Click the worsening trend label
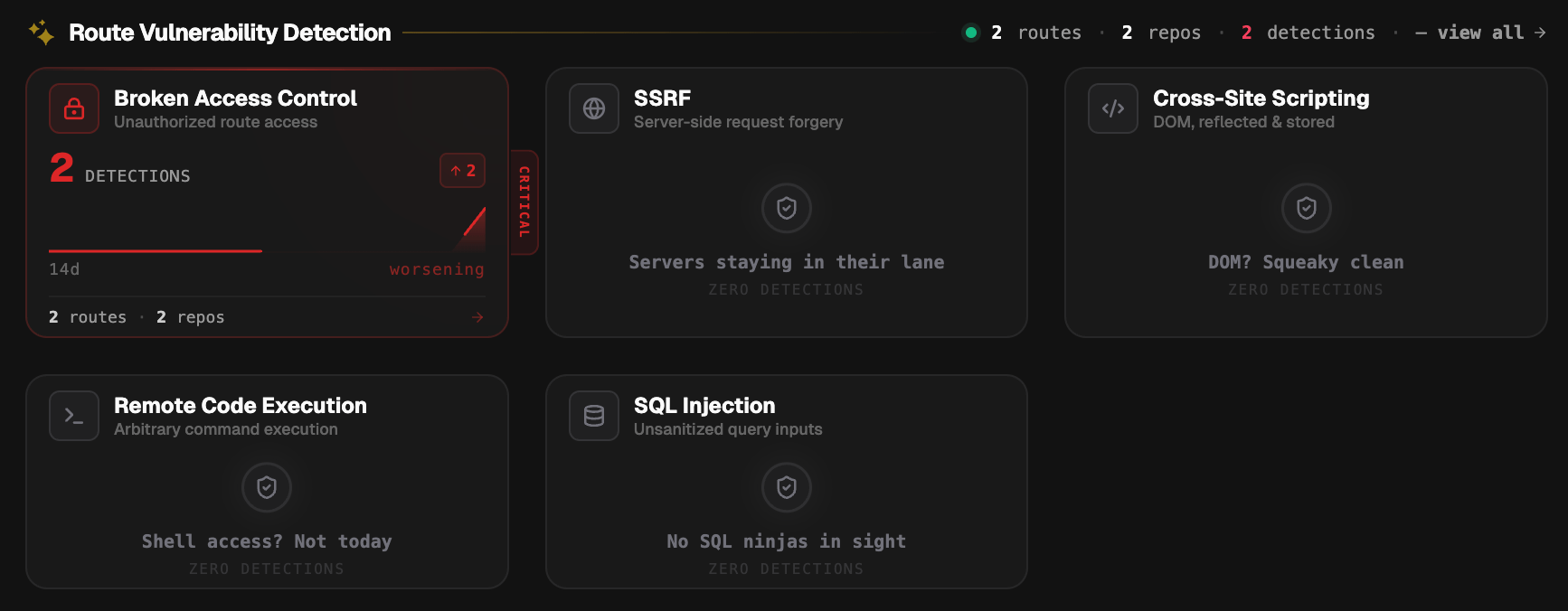The height and width of the screenshot is (611, 1568). (437, 269)
